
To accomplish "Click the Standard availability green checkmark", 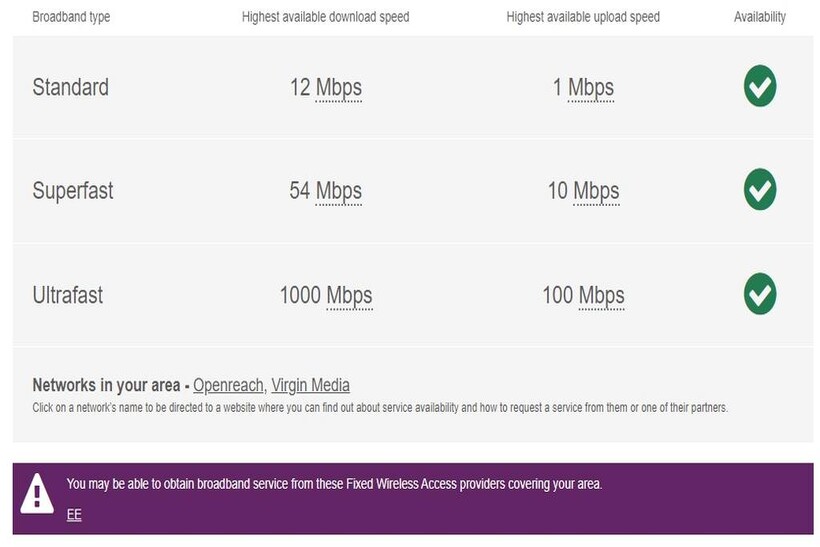I will click(x=760, y=87).
